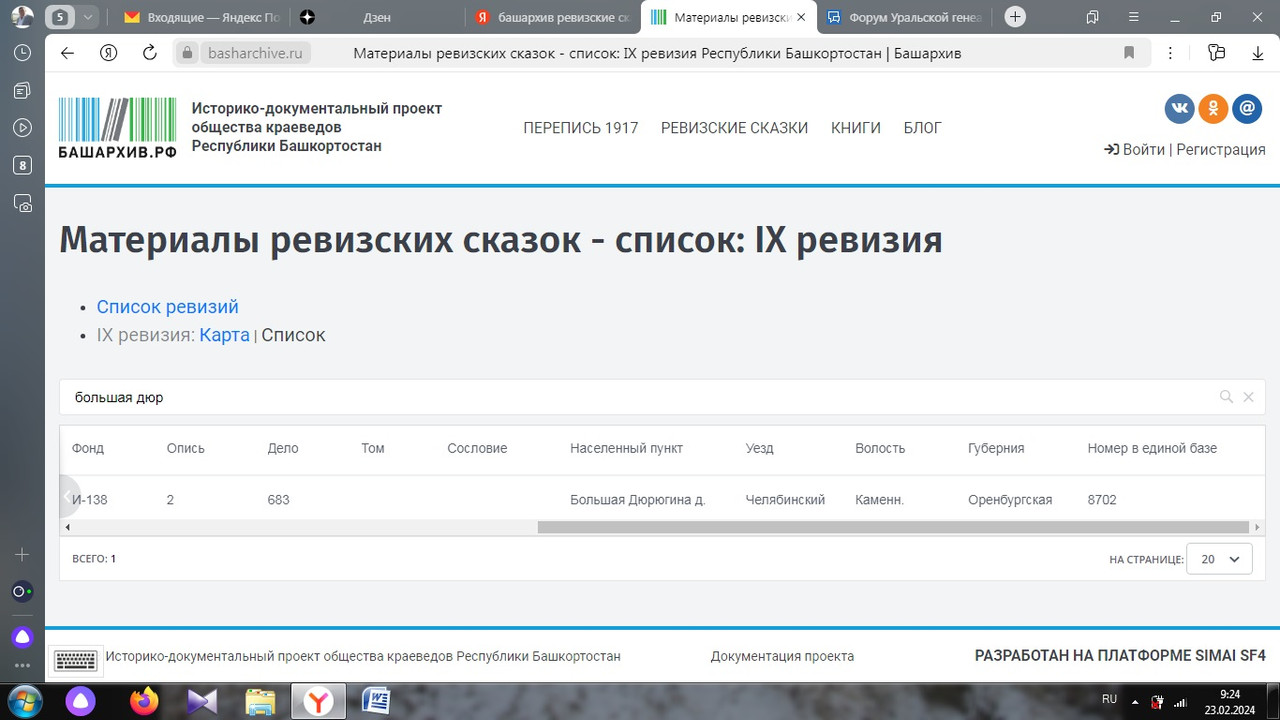This screenshot has height=720, width=1280.
Task: Switch to the 'Форум Уральской генеа' tab
Action: [912, 17]
